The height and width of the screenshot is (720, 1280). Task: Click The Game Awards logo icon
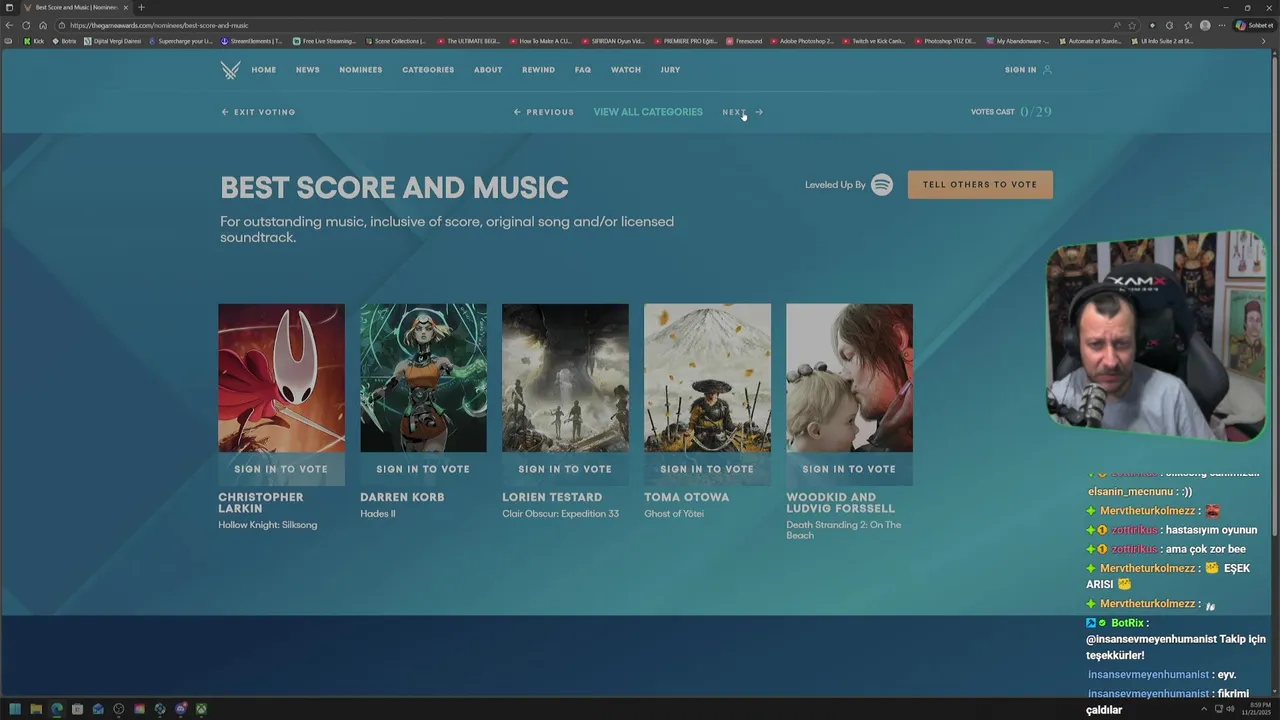pyautogui.click(x=230, y=70)
